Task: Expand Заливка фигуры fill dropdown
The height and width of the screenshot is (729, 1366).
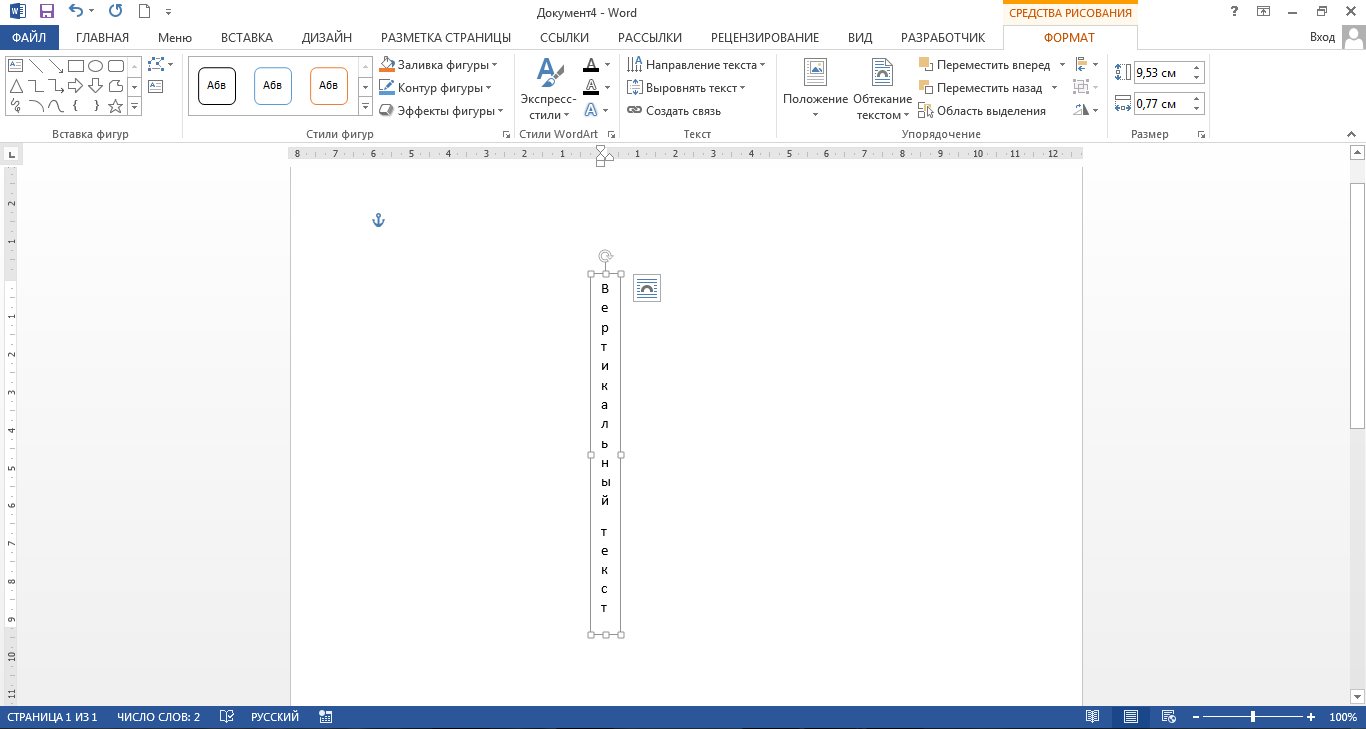Action: pyautogui.click(x=494, y=65)
